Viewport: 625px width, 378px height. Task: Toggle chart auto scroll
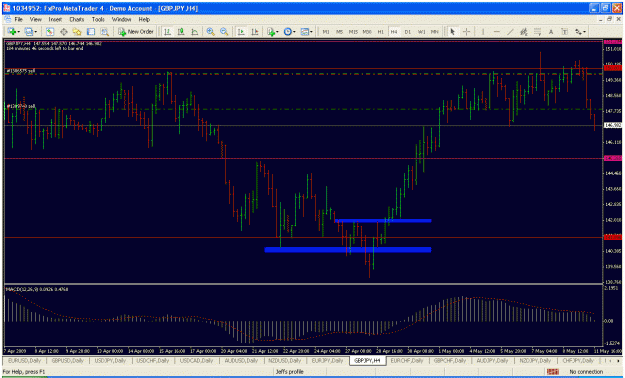point(241,32)
